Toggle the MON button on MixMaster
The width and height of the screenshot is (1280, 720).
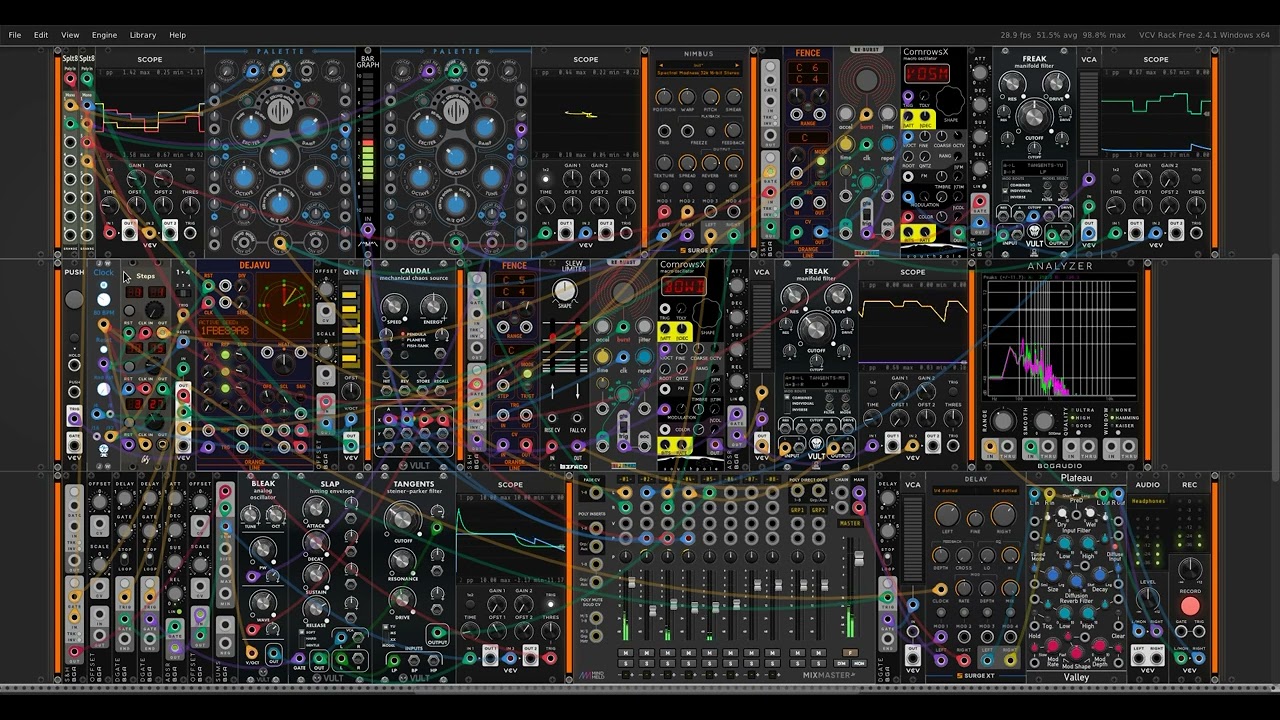point(859,663)
